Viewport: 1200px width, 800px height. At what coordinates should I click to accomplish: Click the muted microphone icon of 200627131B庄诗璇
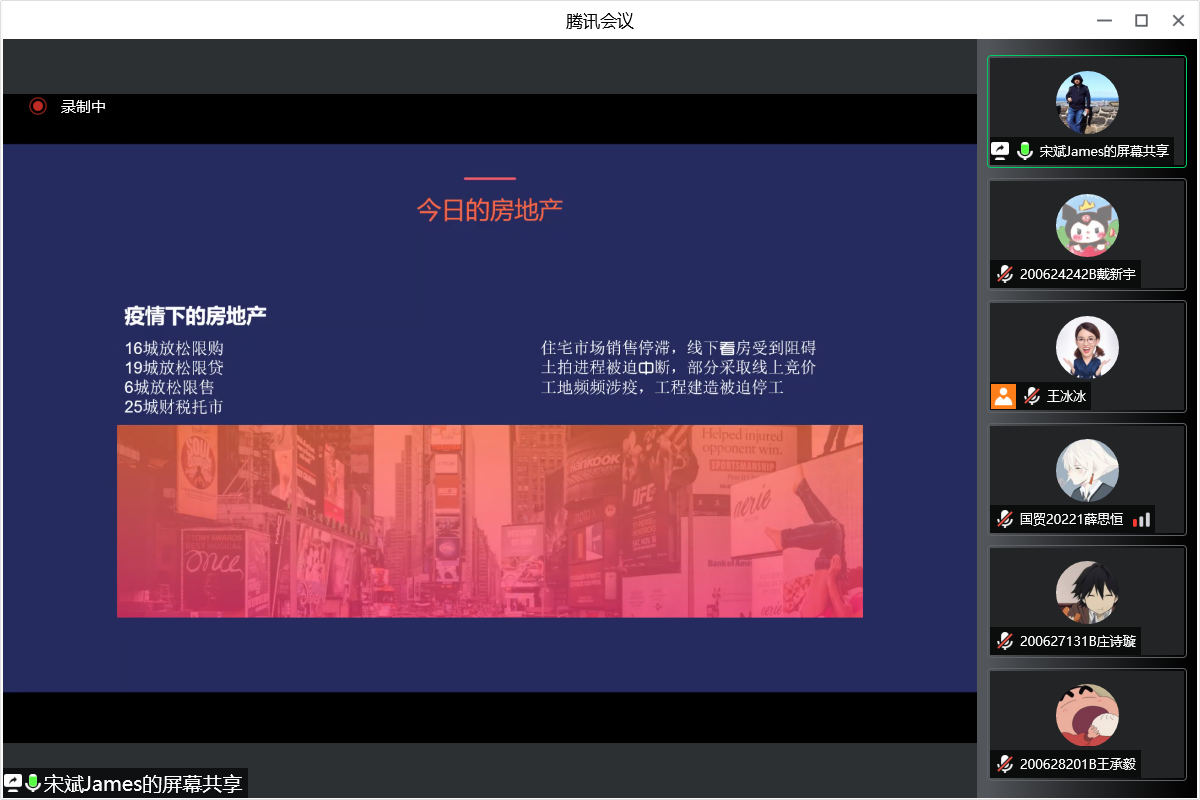1005,642
